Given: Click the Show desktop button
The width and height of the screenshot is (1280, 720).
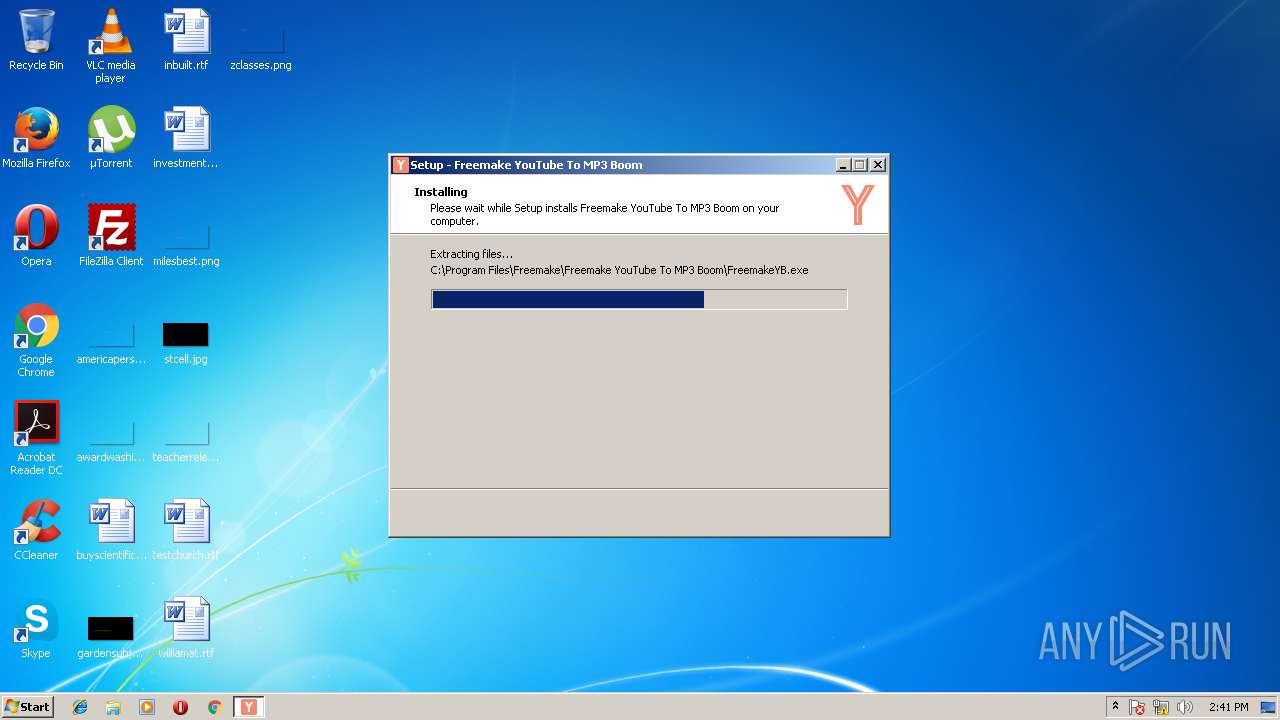Looking at the screenshot, I should pyautogui.click(x=1270, y=707).
